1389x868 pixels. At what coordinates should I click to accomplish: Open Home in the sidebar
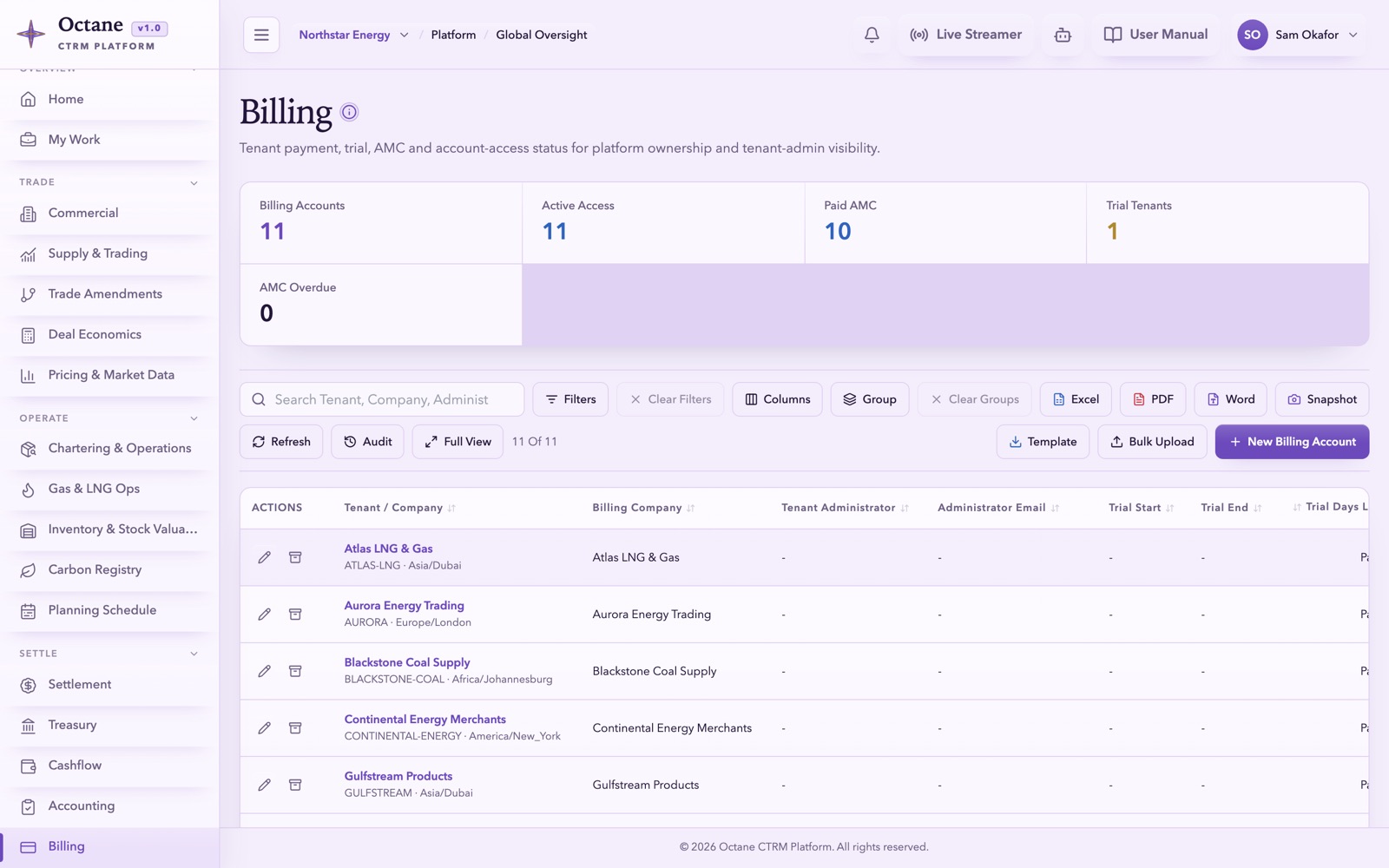[x=109, y=99]
